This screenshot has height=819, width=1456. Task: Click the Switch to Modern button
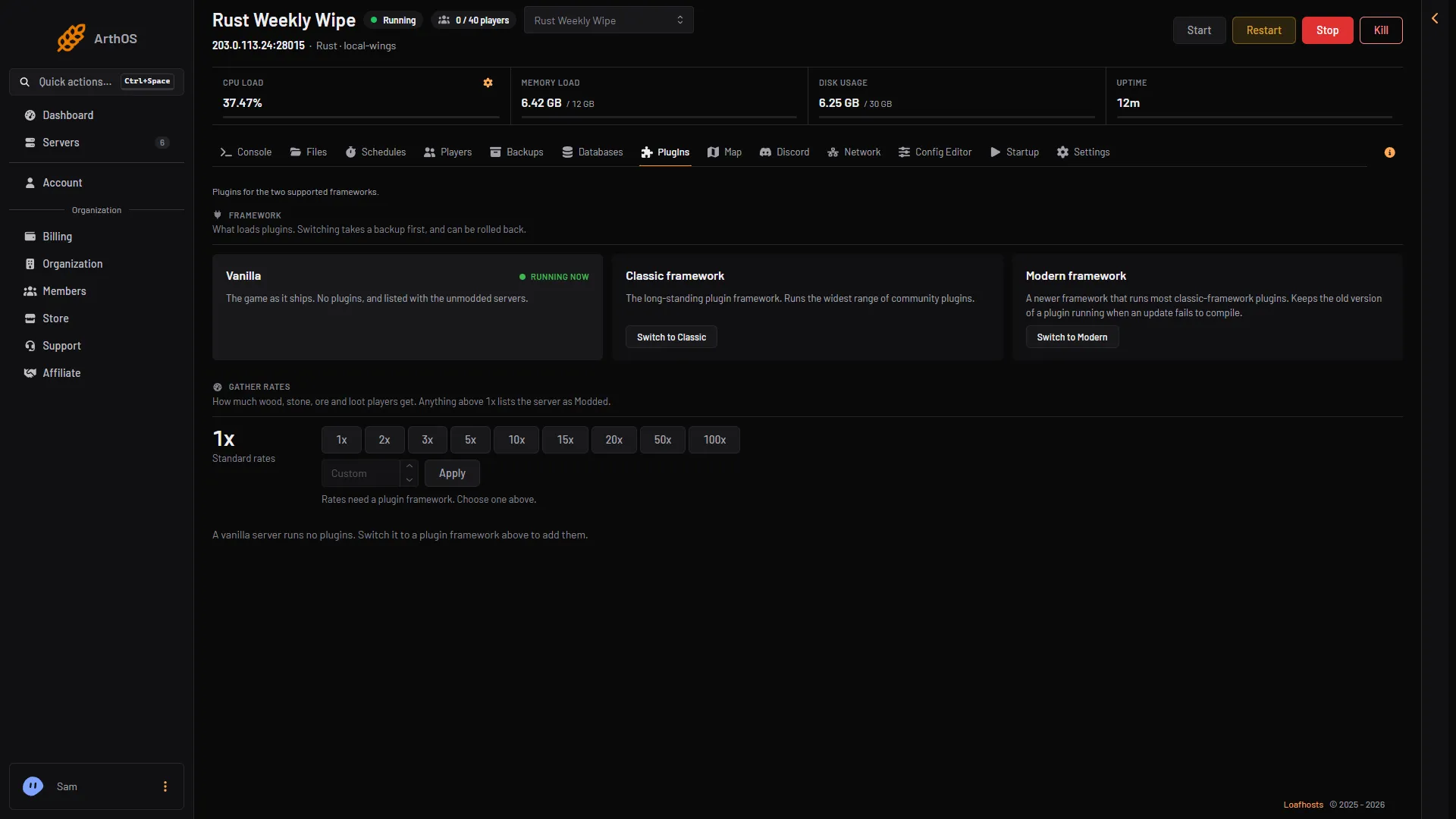tap(1072, 337)
